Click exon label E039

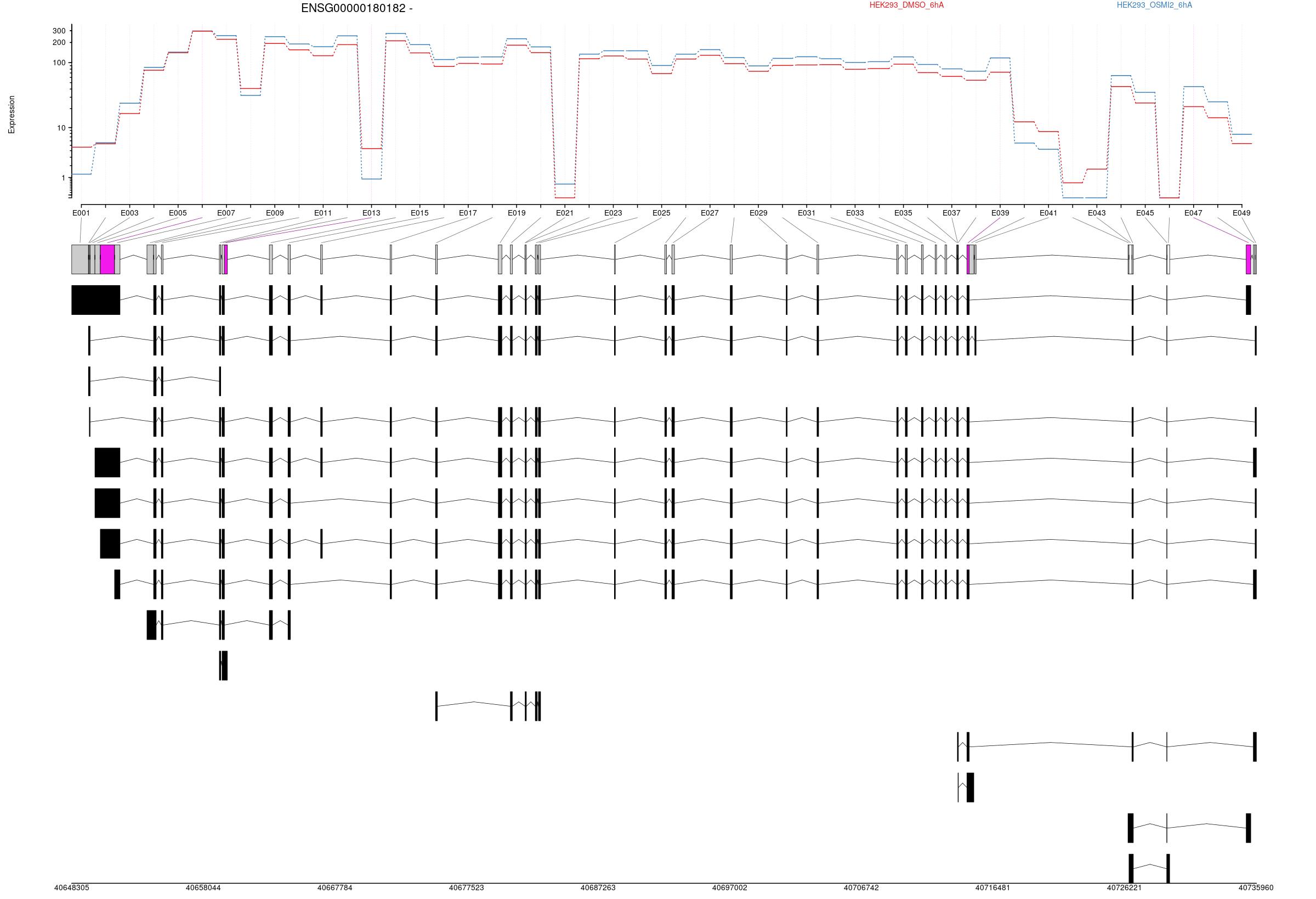(x=1000, y=213)
